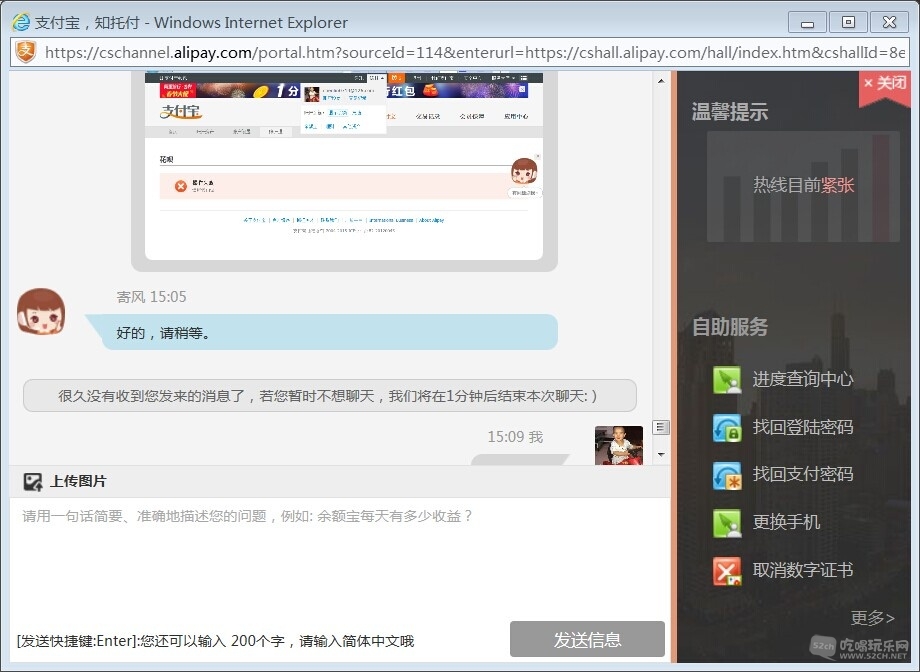This screenshot has width=920, height=672.
Task: Click 上传图片 label
Action: coord(78,481)
